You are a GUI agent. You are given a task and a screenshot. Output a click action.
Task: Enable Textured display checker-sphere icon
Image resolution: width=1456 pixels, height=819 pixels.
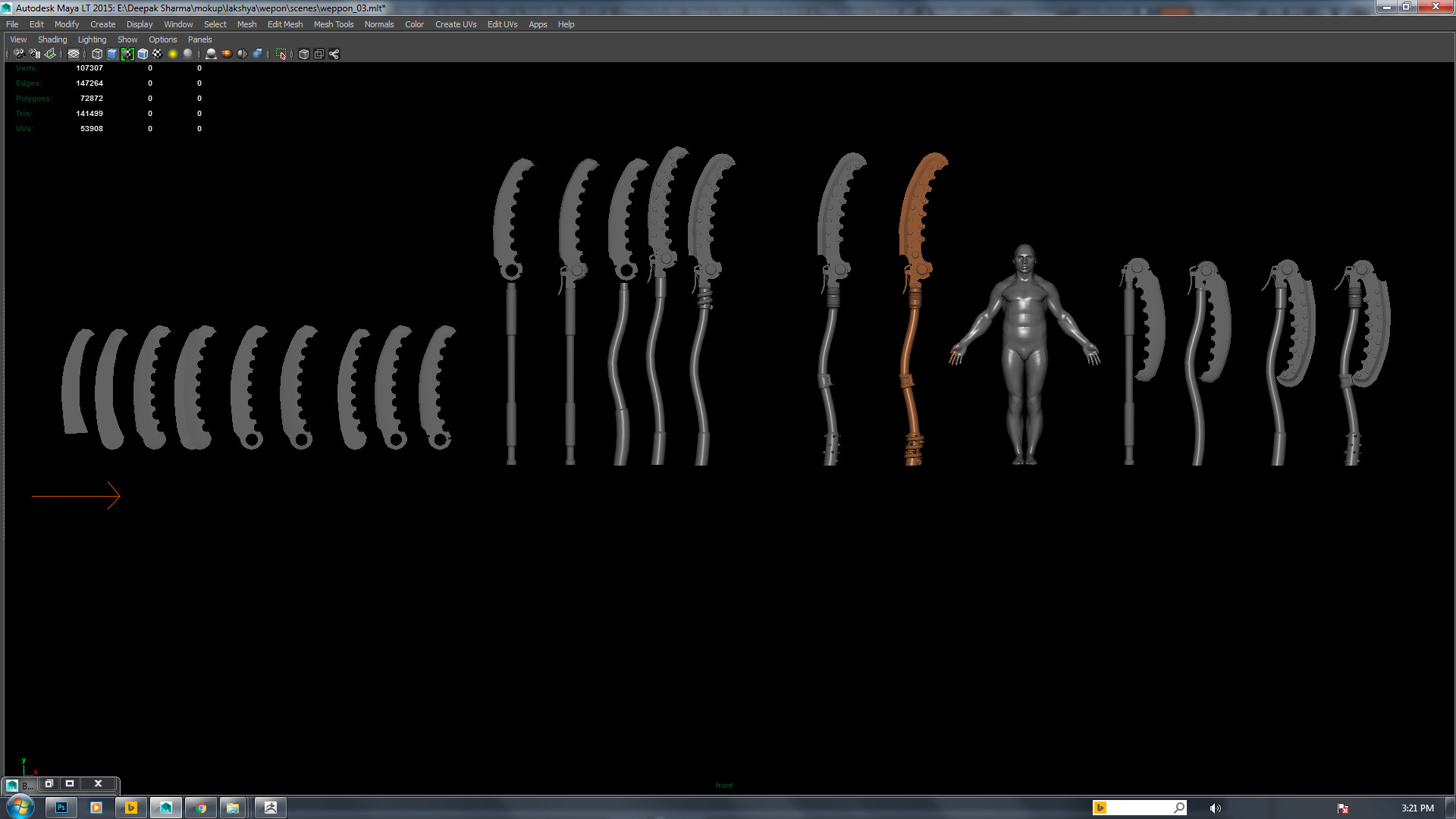(158, 54)
